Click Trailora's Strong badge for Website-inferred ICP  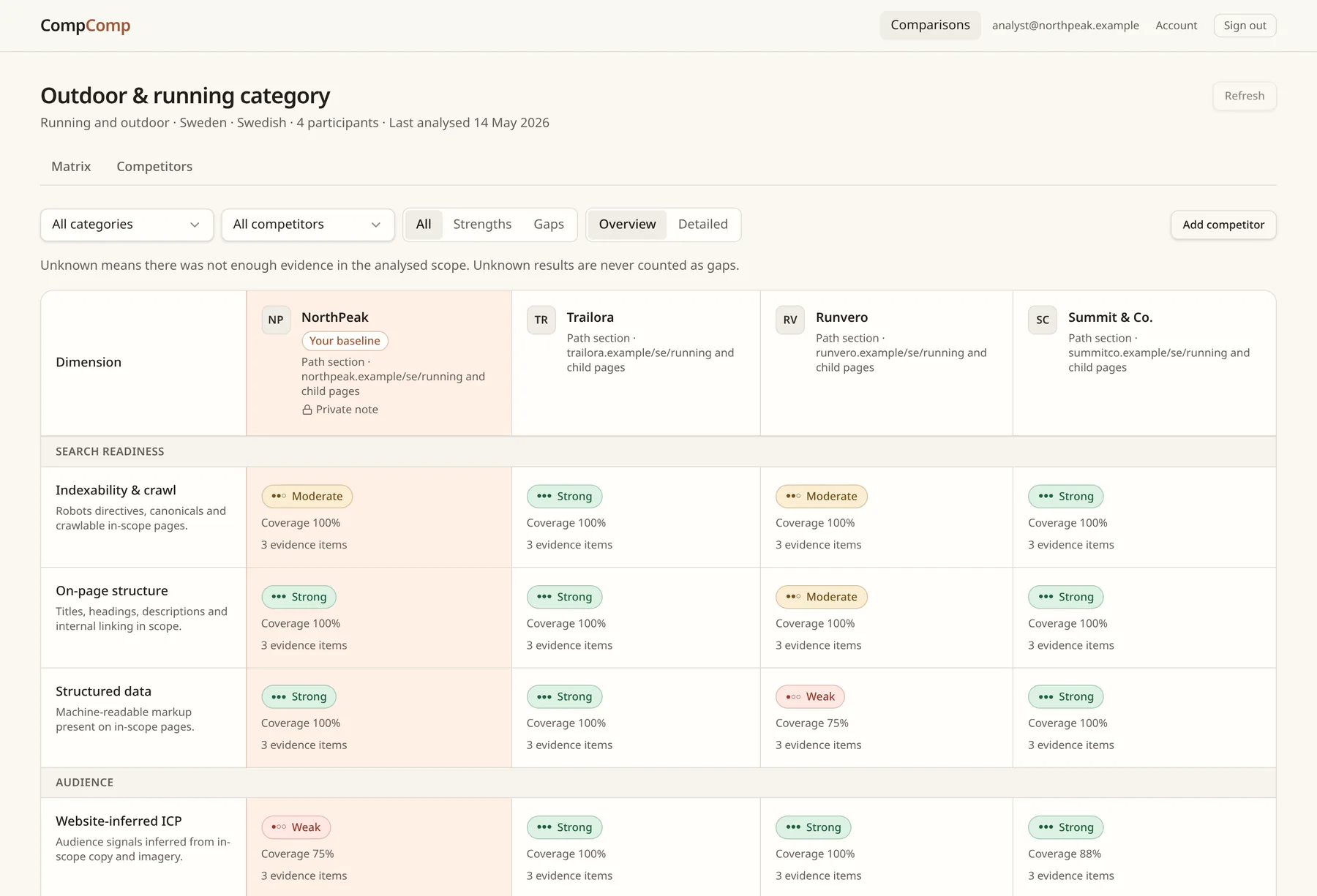[565, 827]
